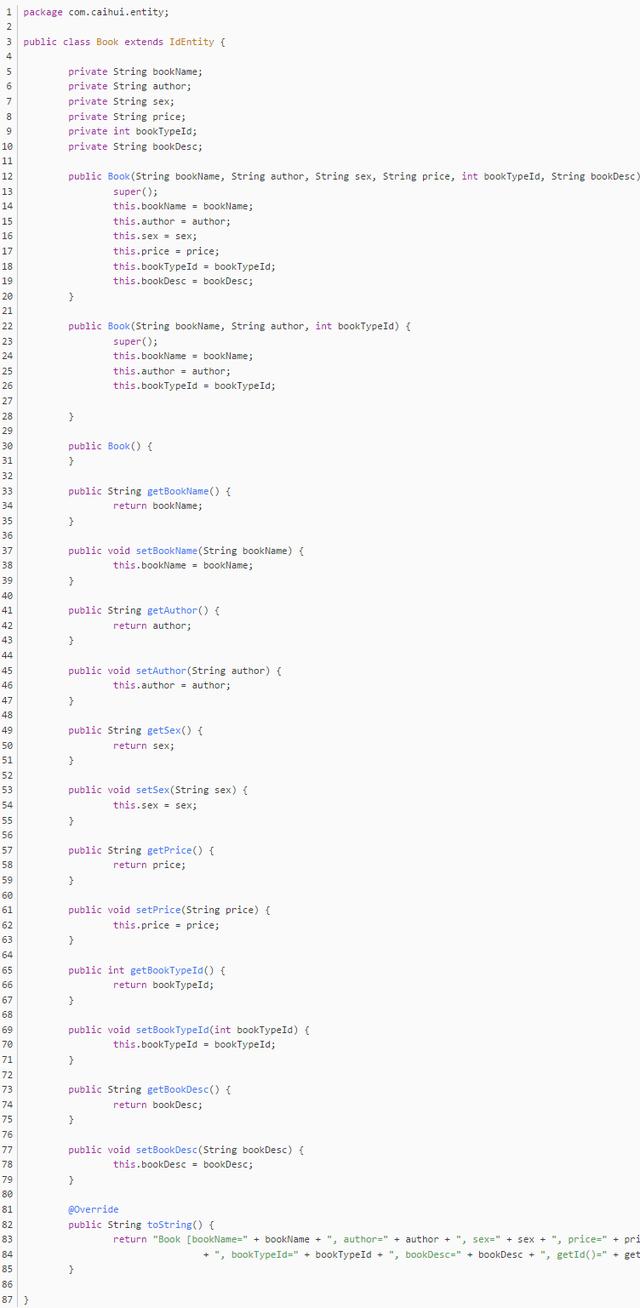Viewport: 640px width, 1308px height.
Task: Click the getBookTypeId method name
Action: tap(166, 970)
